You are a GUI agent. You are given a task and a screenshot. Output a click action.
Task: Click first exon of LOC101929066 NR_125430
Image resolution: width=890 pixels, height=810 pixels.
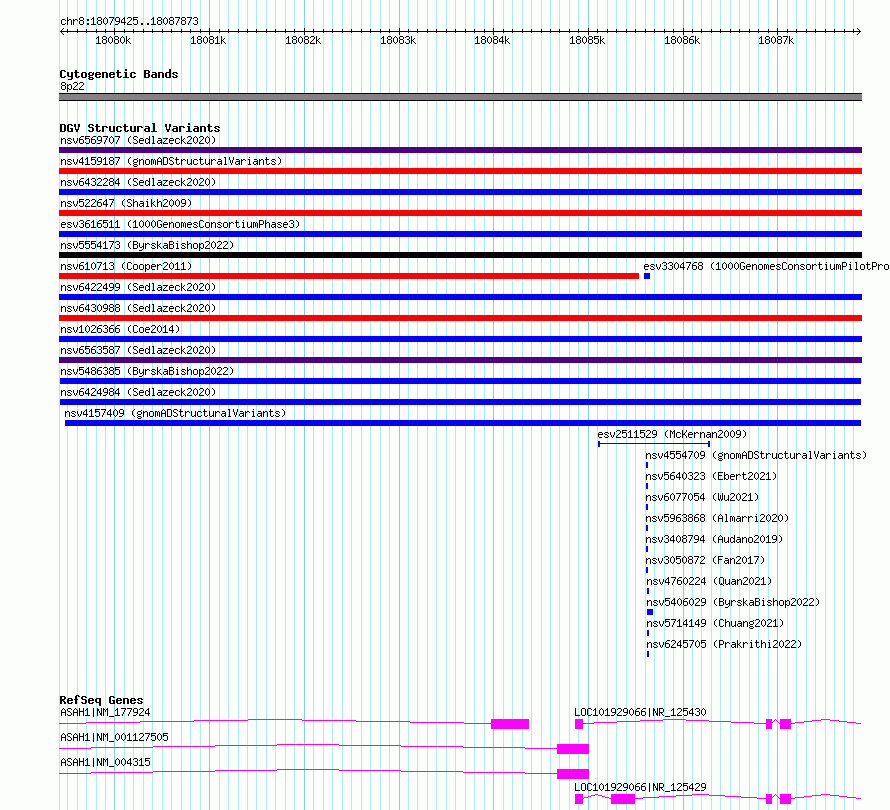(x=579, y=724)
